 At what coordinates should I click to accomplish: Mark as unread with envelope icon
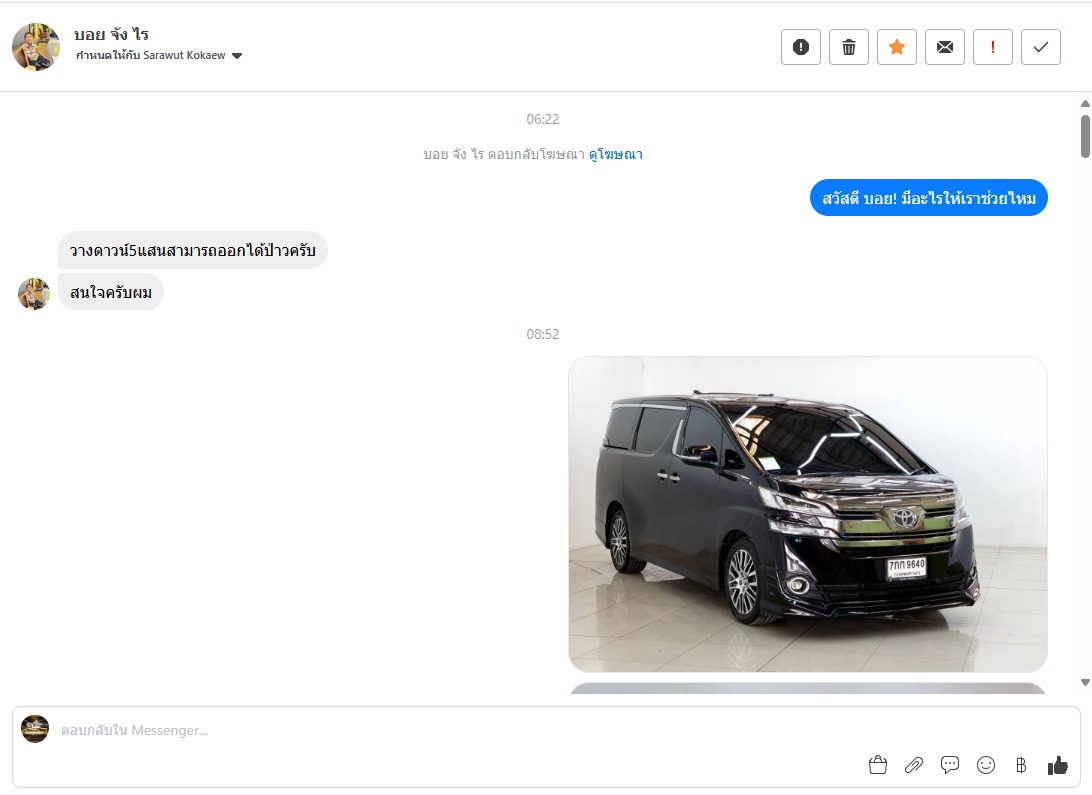tap(945, 47)
